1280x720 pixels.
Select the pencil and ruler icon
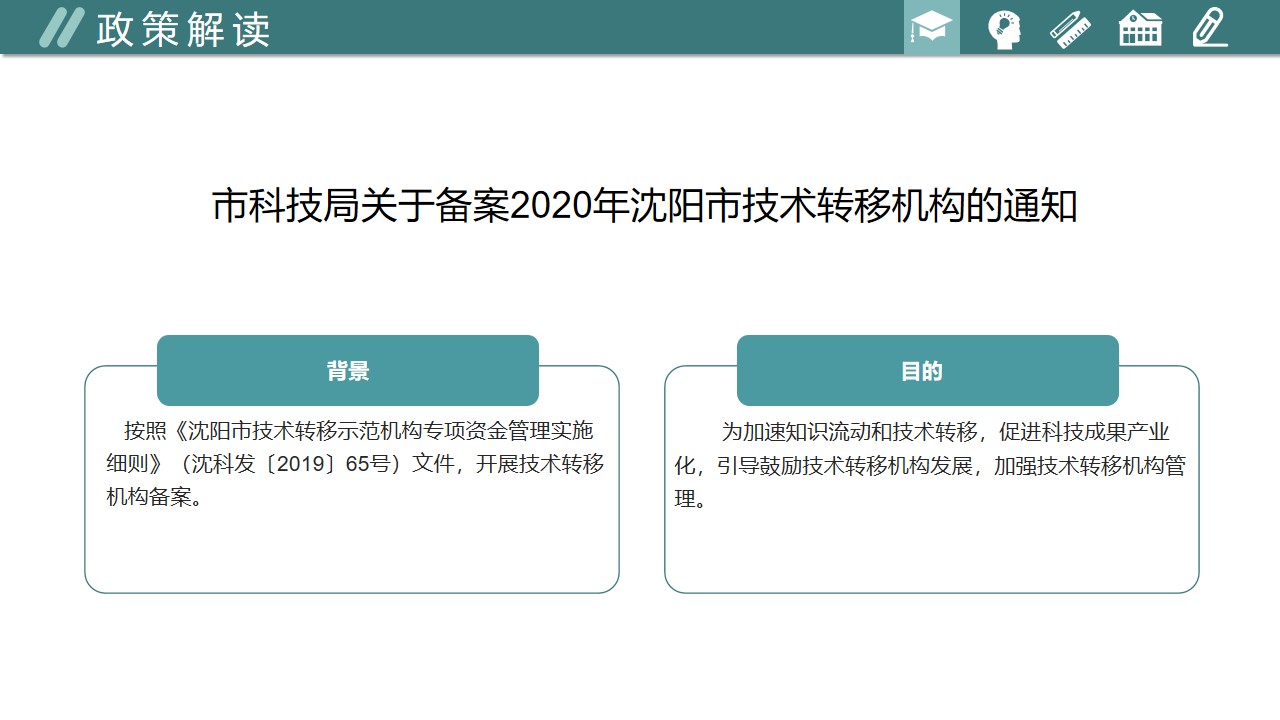coord(1070,29)
